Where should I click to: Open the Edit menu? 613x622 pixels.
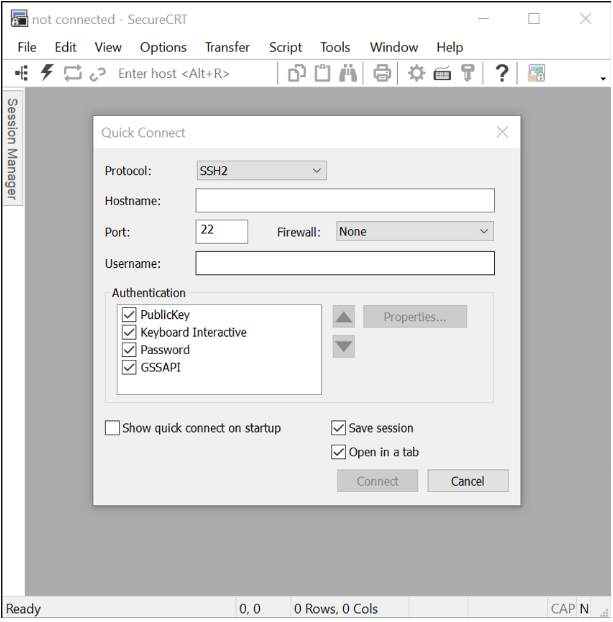pyautogui.click(x=65, y=47)
